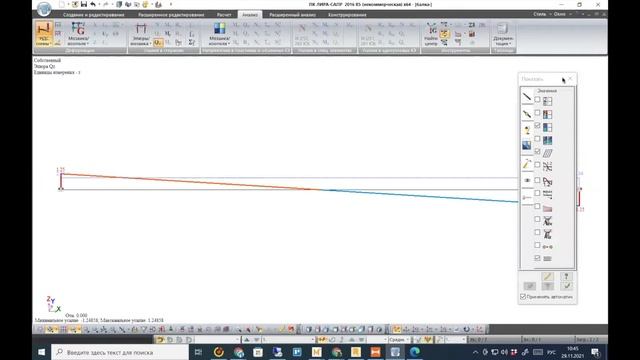This screenshot has width=640, height=360.
Task: Open the 'Средн.' dropdown in bottom toolbar
Action: (399, 340)
